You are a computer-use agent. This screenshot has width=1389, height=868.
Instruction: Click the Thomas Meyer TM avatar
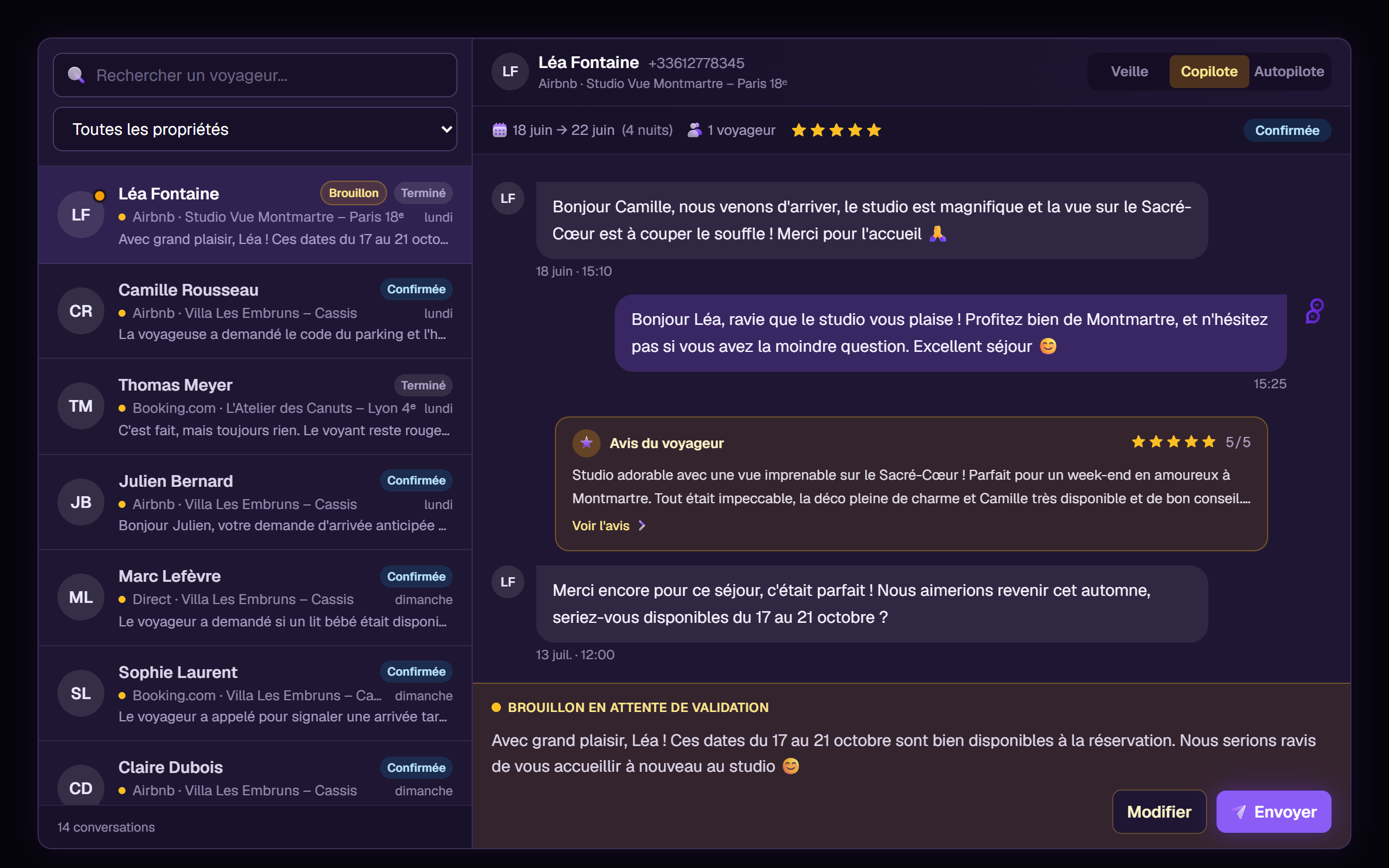pos(81,406)
